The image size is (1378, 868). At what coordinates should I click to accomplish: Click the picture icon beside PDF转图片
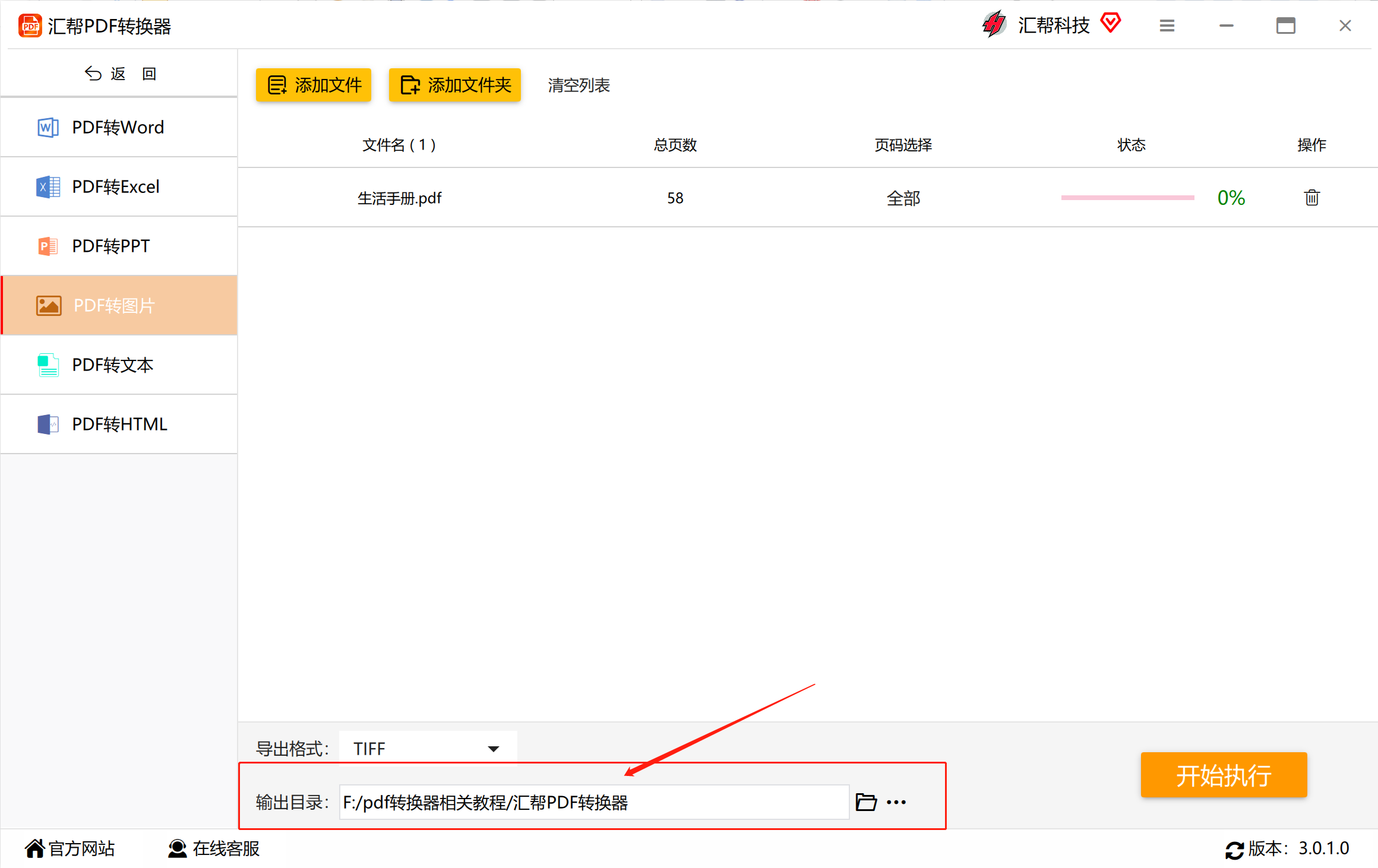[49, 306]
